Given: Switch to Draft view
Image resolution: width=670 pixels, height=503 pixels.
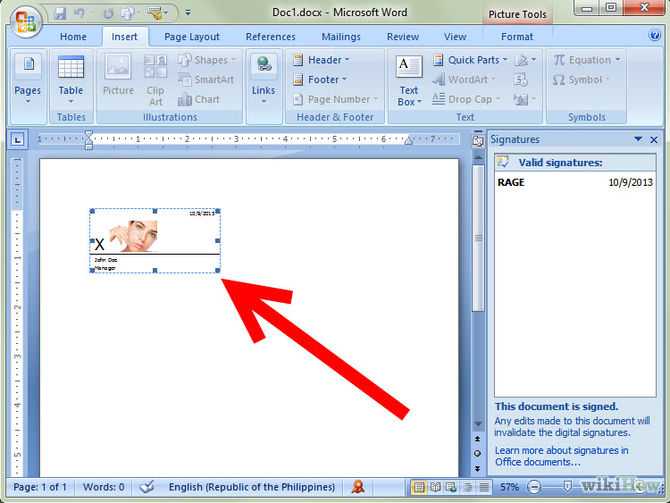Looking at the screenshot, I should tap(484, 487).
